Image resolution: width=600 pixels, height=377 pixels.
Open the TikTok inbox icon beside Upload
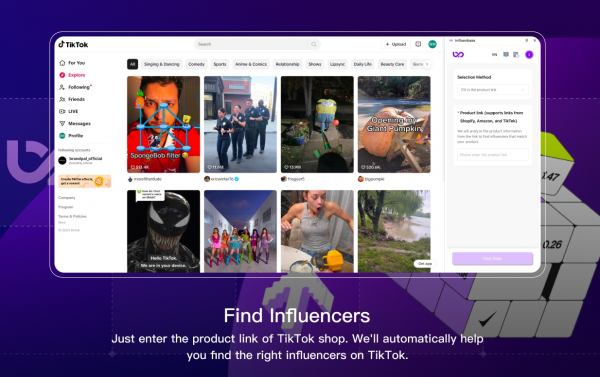pyautogui.click(x=418, y=44)
